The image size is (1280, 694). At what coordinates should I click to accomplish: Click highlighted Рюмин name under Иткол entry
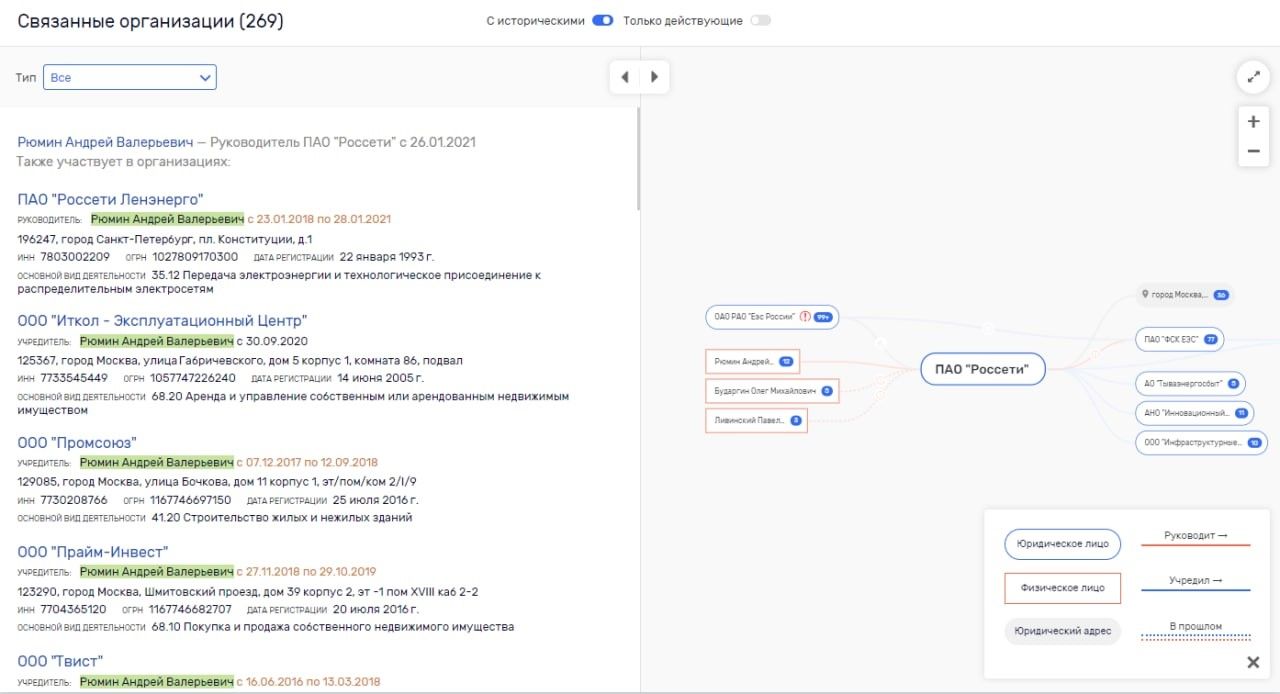pyautogui.click(x=157, y=341)
